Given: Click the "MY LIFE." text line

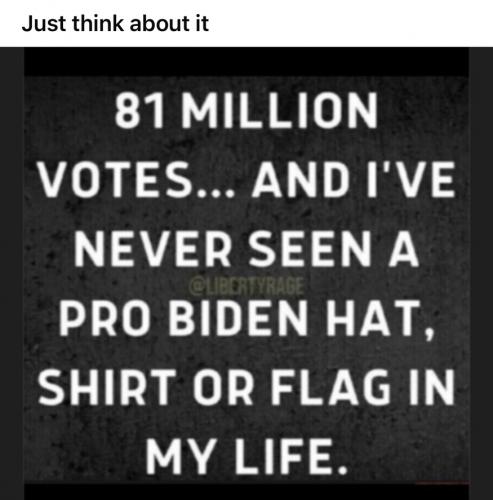Looking at the screenshot, I should click(246, 456).
